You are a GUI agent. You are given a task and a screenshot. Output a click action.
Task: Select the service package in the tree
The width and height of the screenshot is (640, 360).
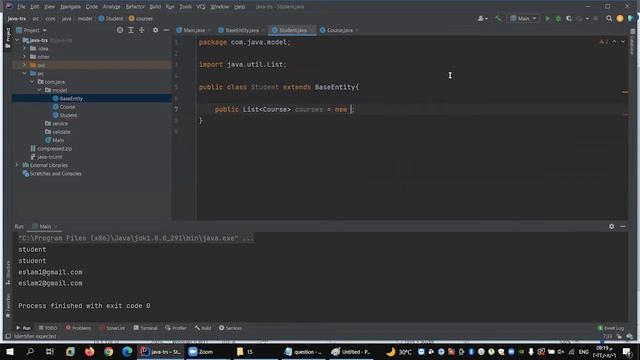coord(60,124)
